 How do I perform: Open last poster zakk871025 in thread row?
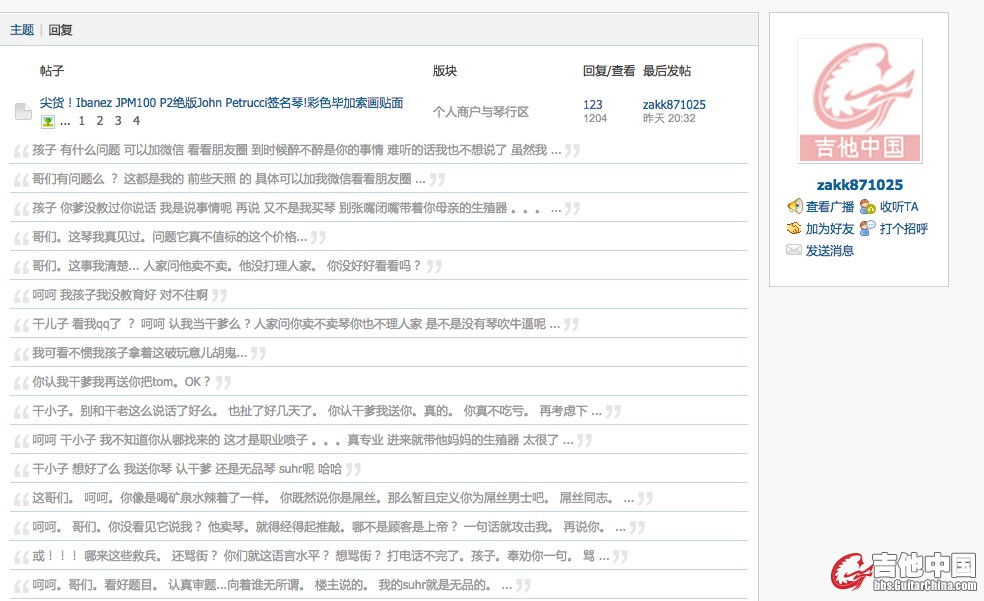point(674,105)
